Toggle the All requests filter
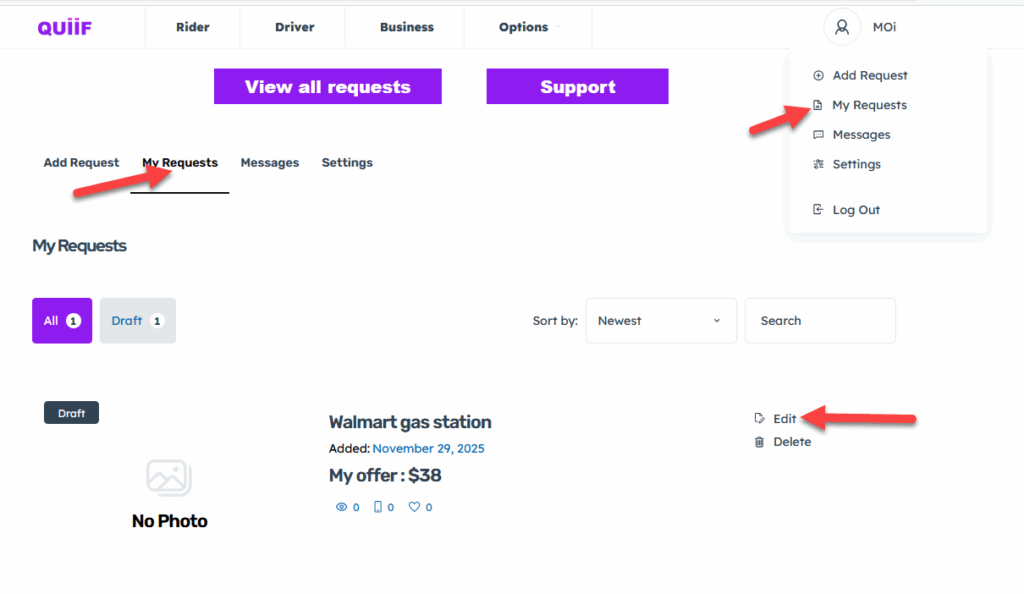This screenshot has width=1024, height=594. tap(62, 321)
